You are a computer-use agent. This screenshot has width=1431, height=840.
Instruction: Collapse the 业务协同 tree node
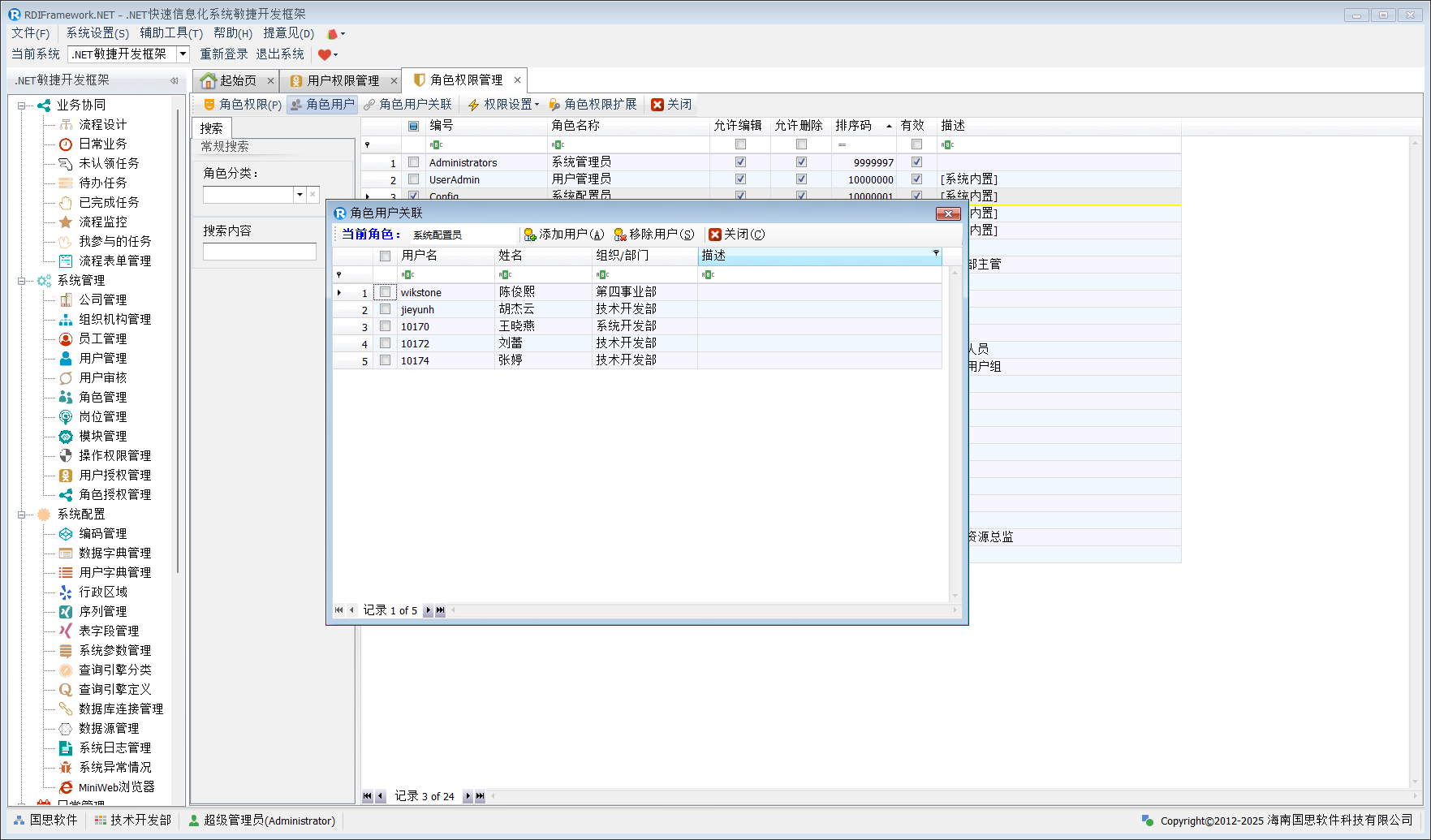coord(22,106)
